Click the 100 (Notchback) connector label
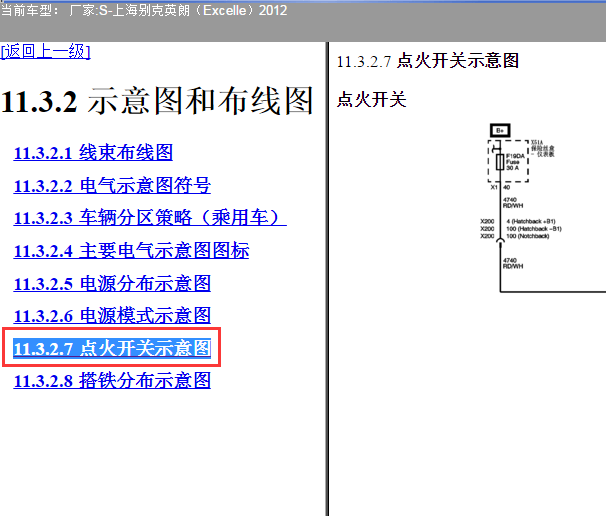 [x=528, y=236]
